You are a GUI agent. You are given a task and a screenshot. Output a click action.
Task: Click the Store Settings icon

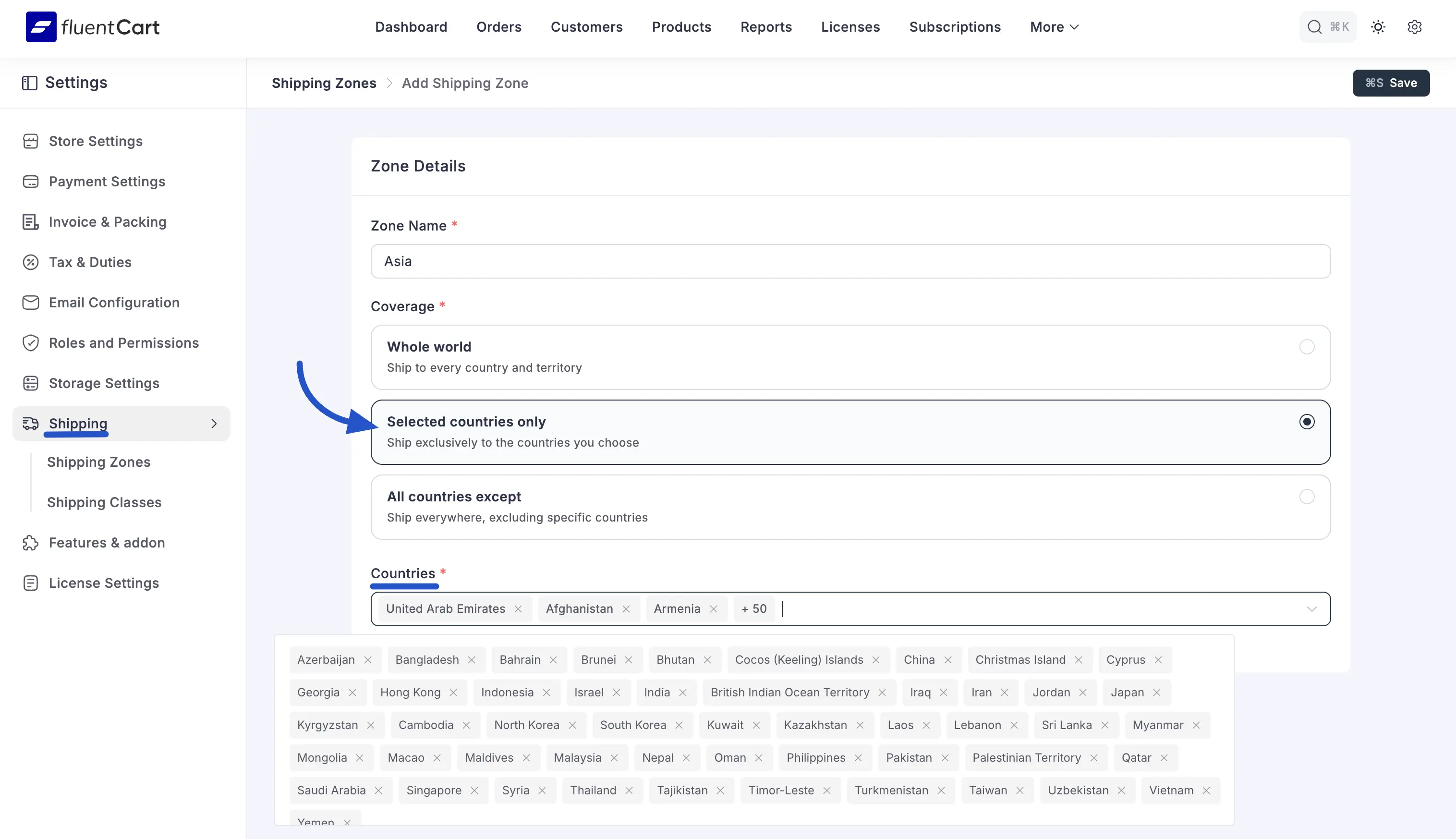click(x=31, y=141)
